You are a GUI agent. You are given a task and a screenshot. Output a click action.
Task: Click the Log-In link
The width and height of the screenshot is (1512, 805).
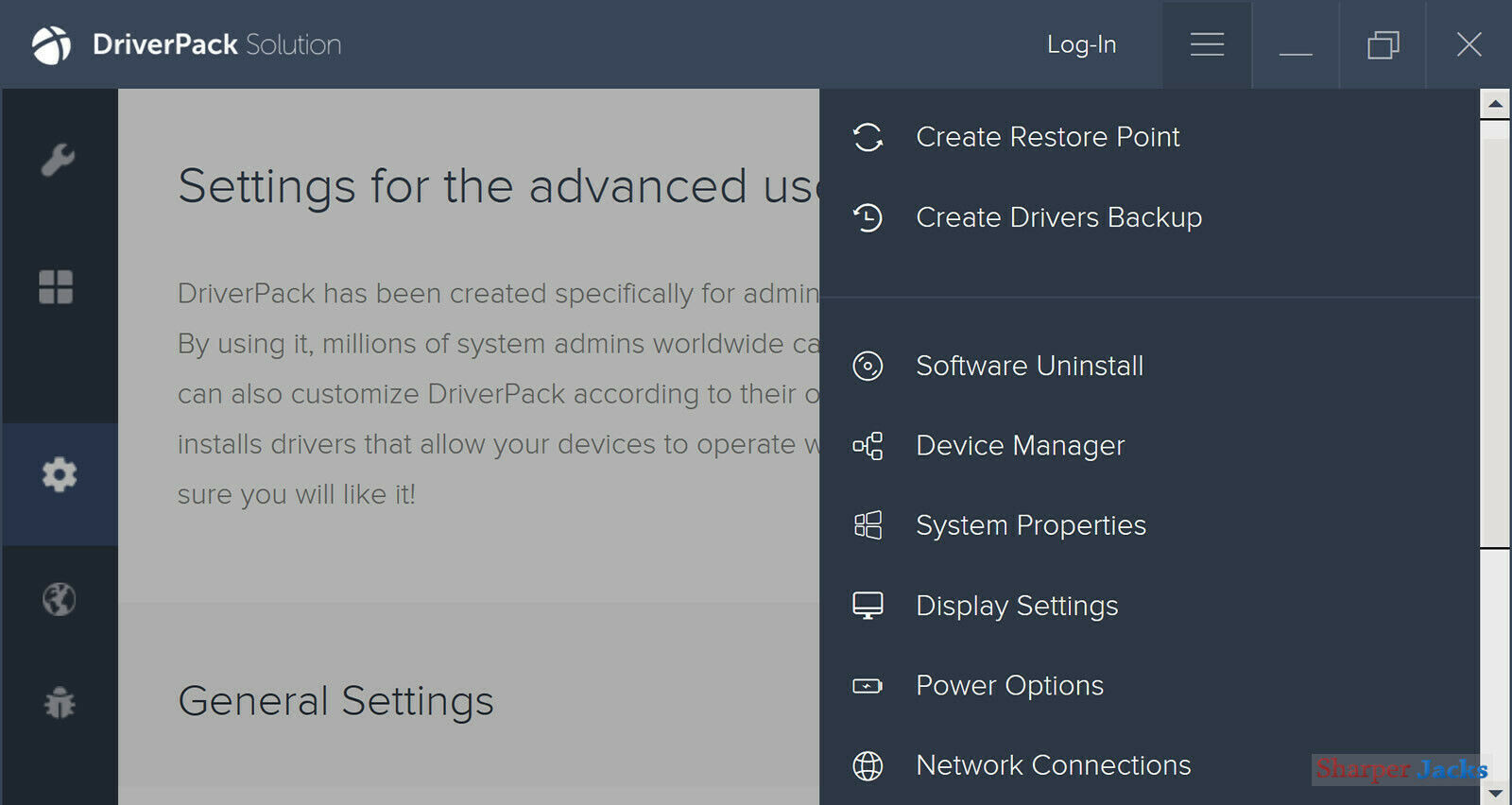[x=1081, y=44]
